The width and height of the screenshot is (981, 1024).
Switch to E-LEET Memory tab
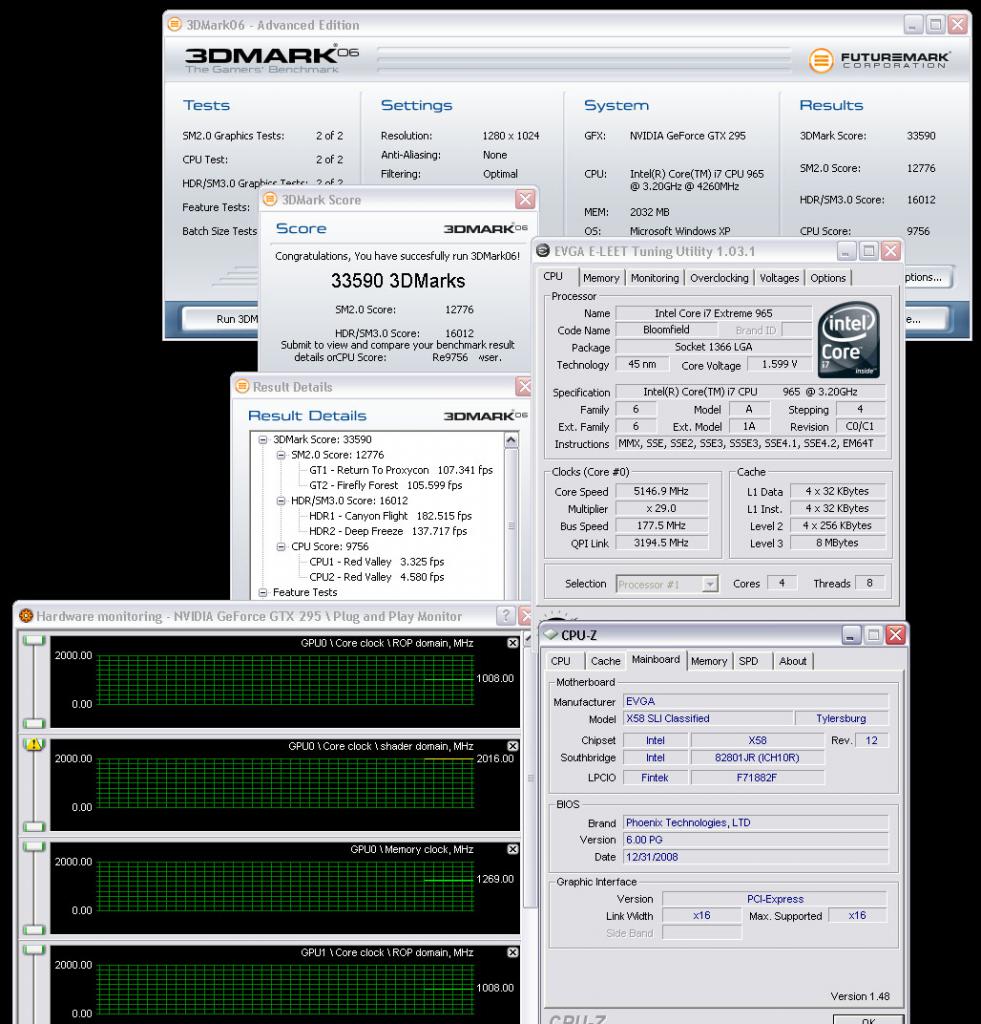click(601, 278)
